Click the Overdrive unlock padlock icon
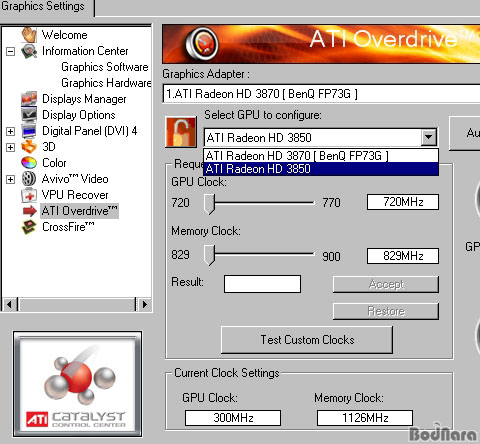Image resolution: width=480 pixels, height=444 pixels. 181,132
